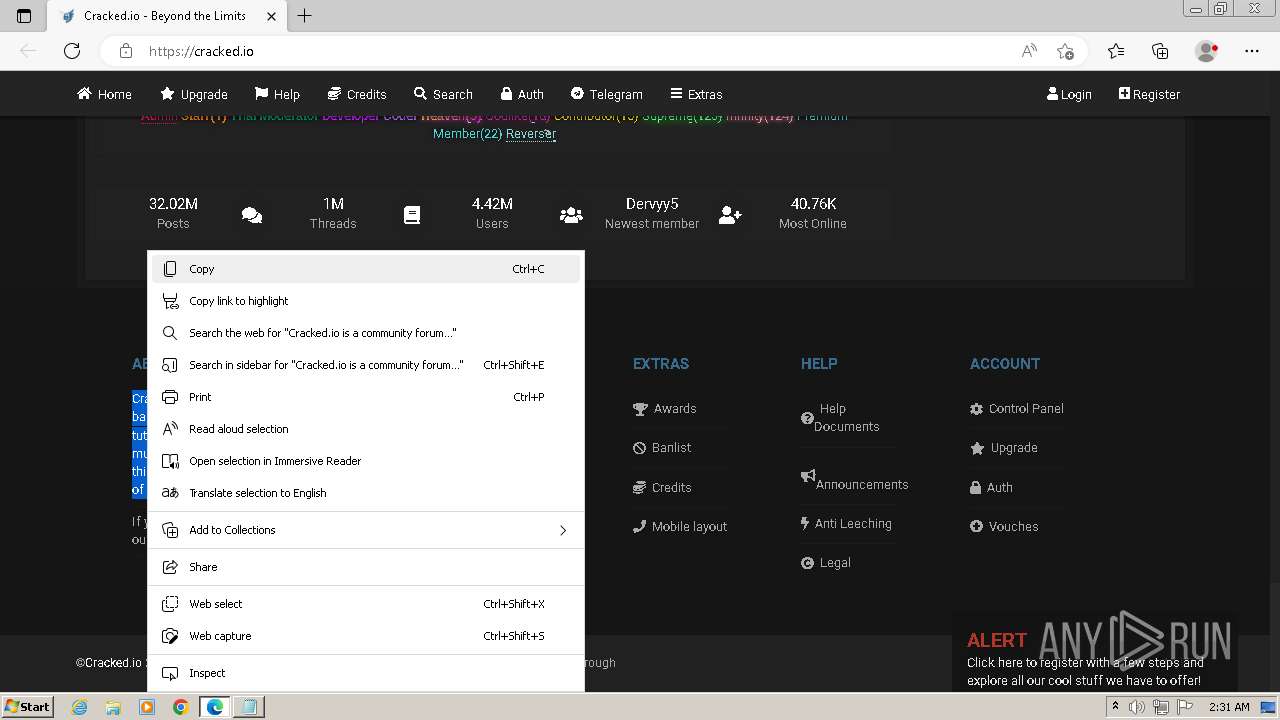Click the Control Panel gear icon
The width and height of the screenshot is (1280, 720).
click(x=976, y=408)
